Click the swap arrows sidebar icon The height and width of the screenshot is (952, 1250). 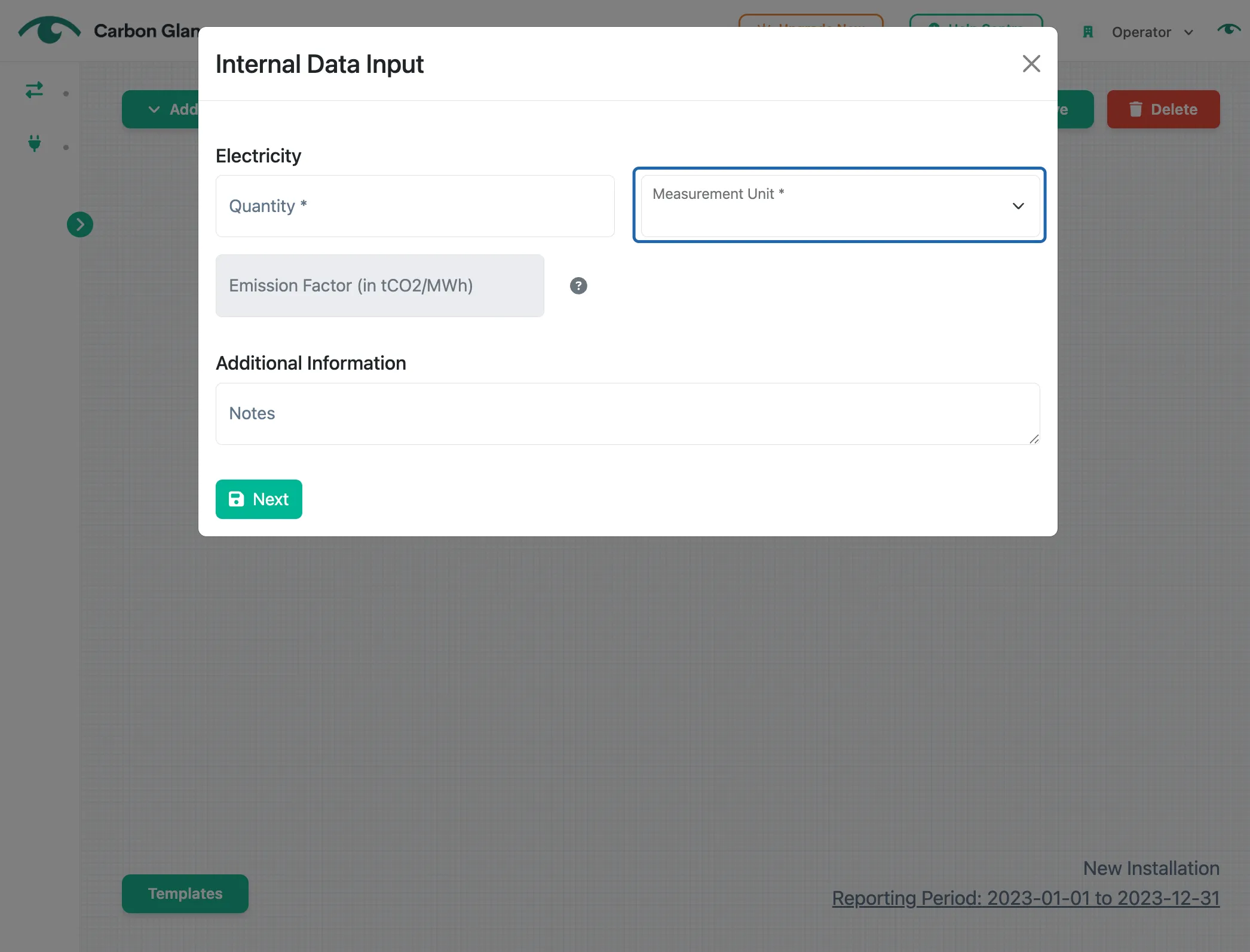[x=34, y=90]
